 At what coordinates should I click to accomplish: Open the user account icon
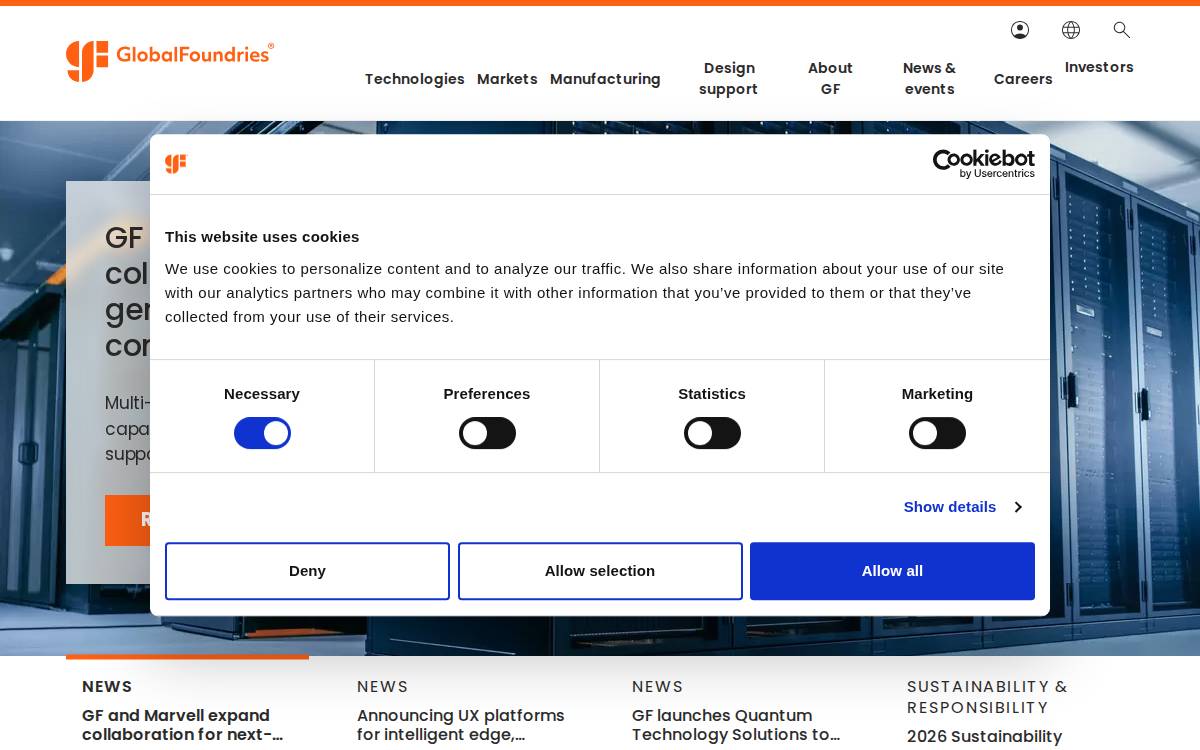pyautogui.click(x=1020, y=30)
